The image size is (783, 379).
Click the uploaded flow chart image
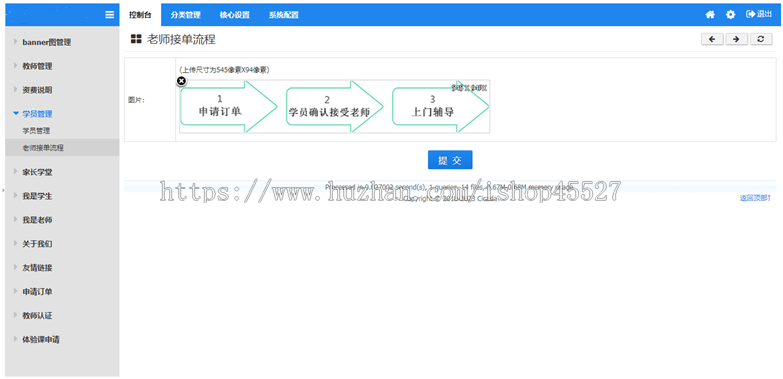tap(335, 106)
